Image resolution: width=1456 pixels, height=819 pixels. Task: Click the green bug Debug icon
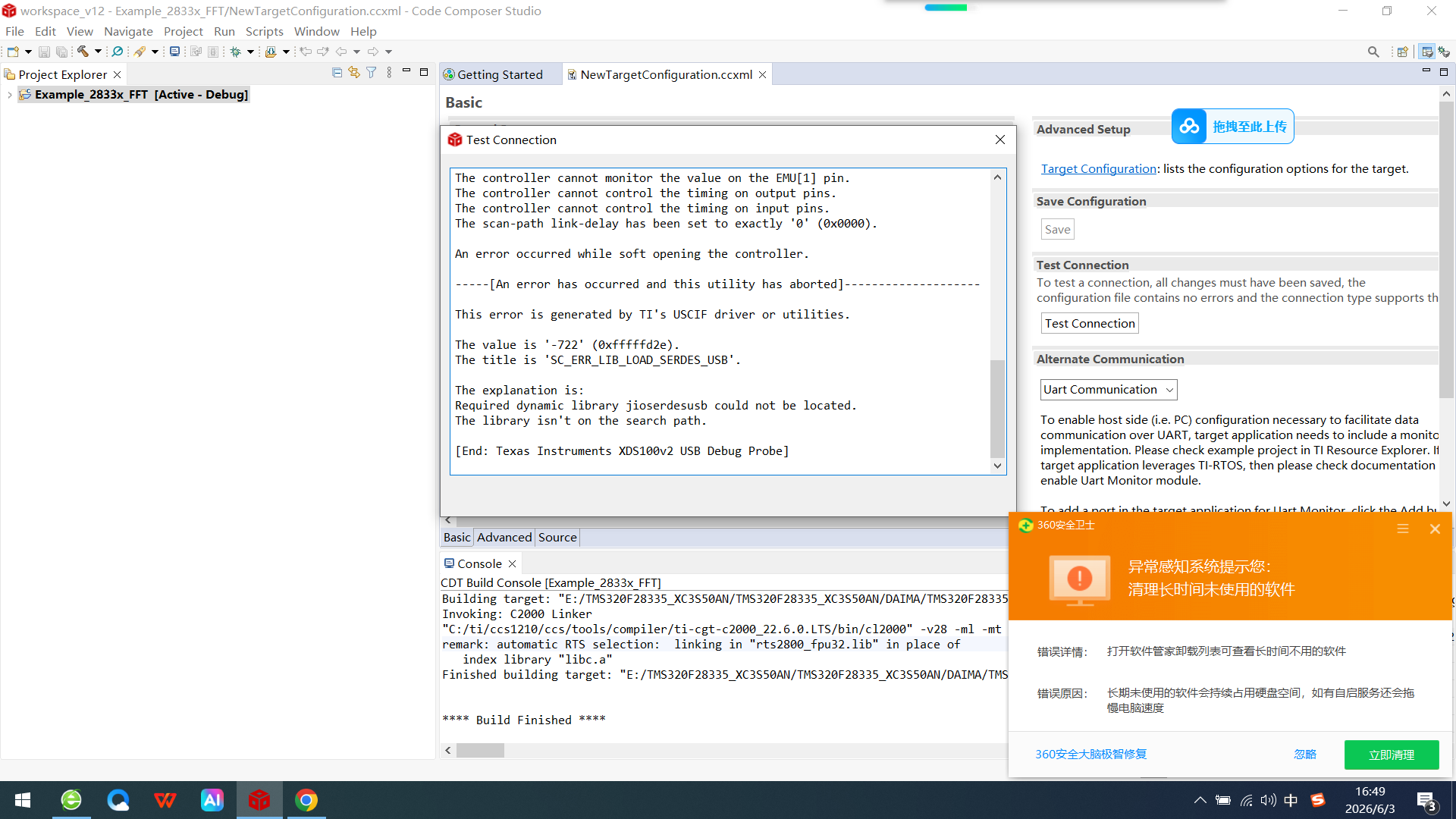tap(236, 52)
